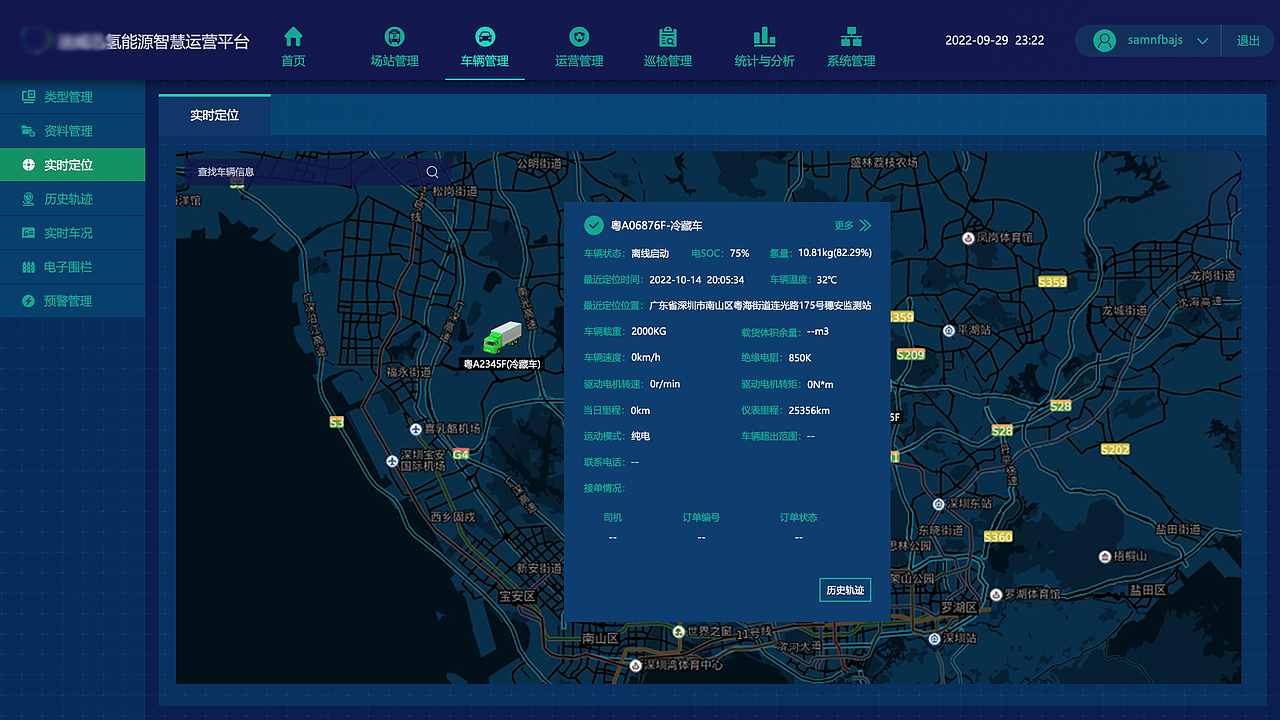Expand 更多 details link
Screen dimensions: 1280x720
tap(853, 226)
